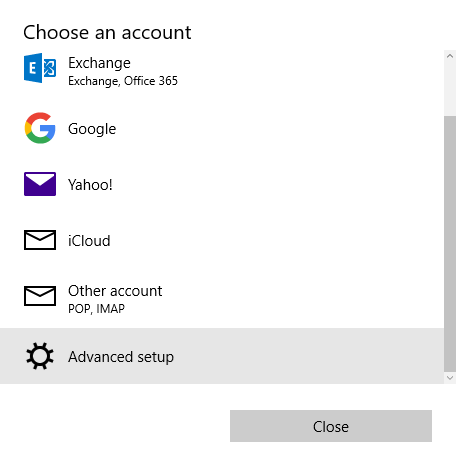This screenshot has height=456, width=456.
Task: Choose the Other account label
Action: (x=115, y=291)
